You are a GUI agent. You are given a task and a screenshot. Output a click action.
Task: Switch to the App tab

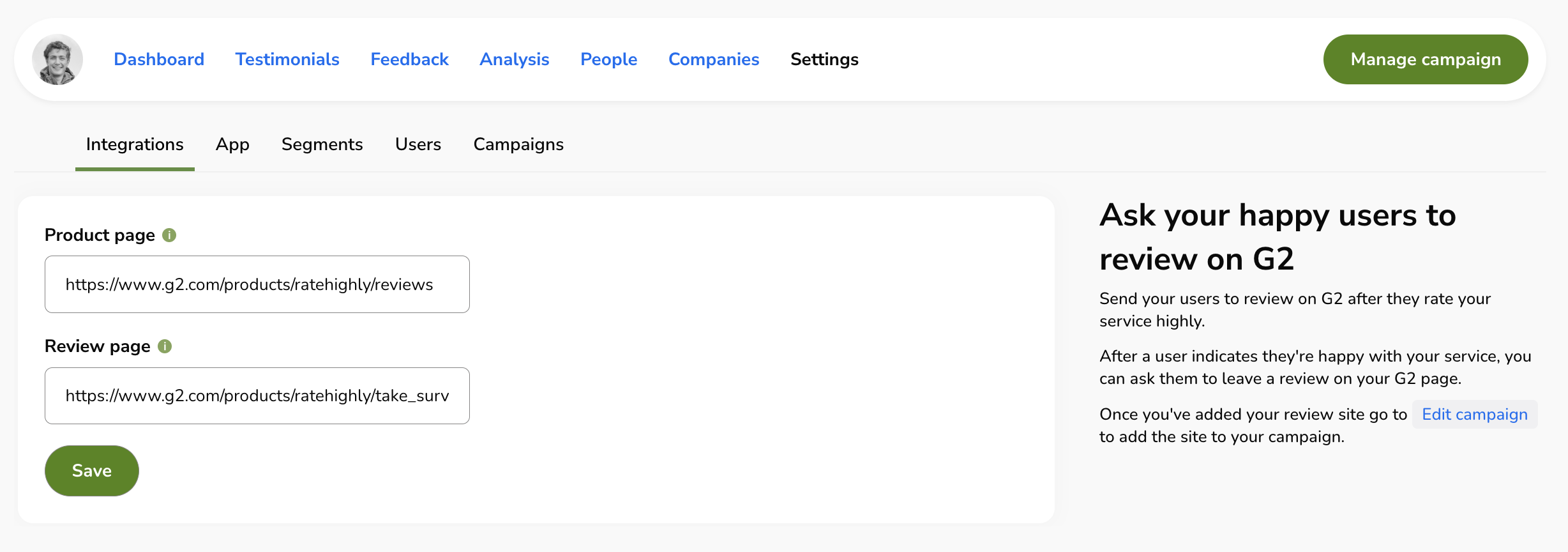[x=232, y=144]
